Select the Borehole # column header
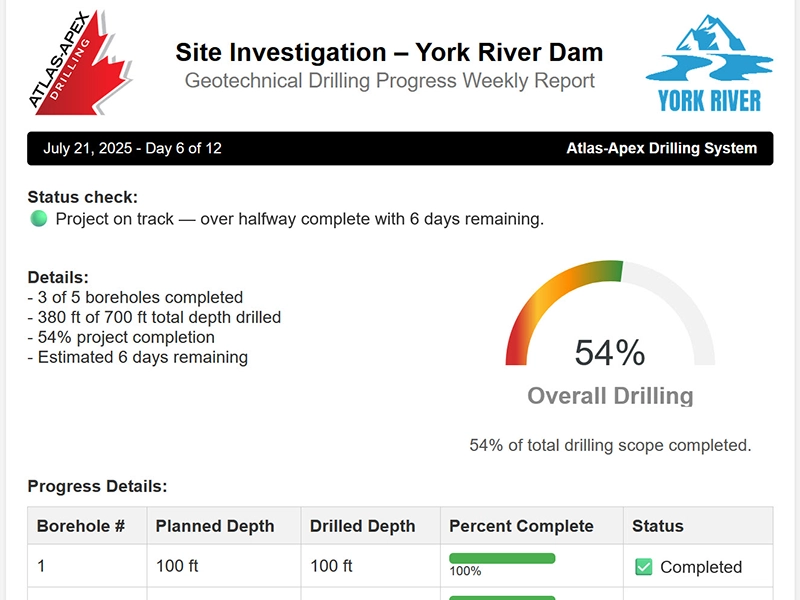Viewport: 800px width, 600px height. 81,526
